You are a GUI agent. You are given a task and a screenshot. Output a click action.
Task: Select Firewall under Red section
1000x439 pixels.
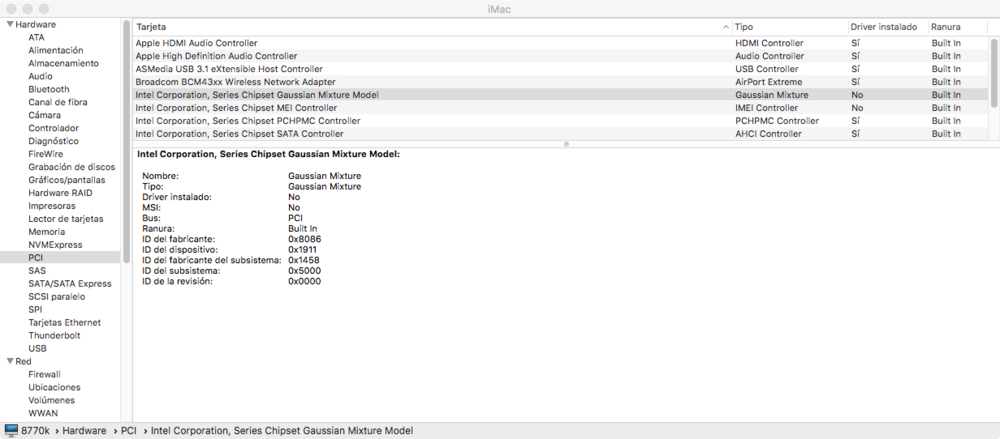pyautogui.click(x=44, y=374)
